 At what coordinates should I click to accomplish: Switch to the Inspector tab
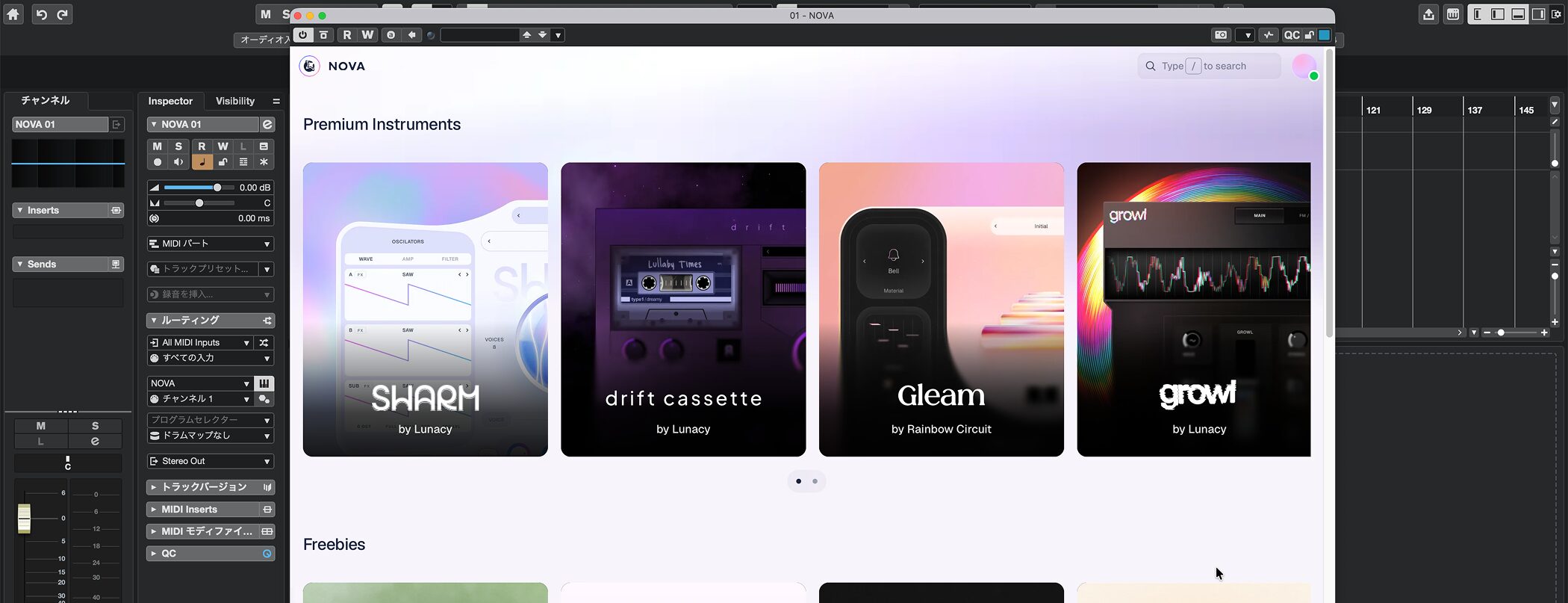click(170, 101)
